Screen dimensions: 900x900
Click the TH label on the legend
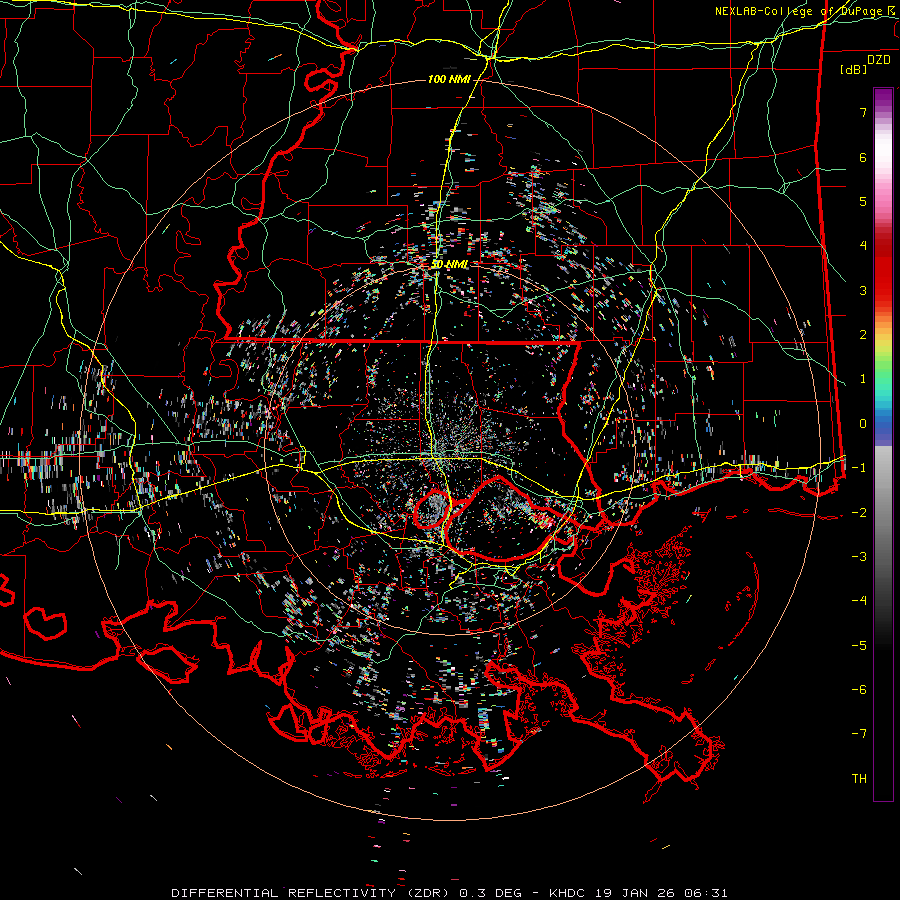tap(859, 779)
